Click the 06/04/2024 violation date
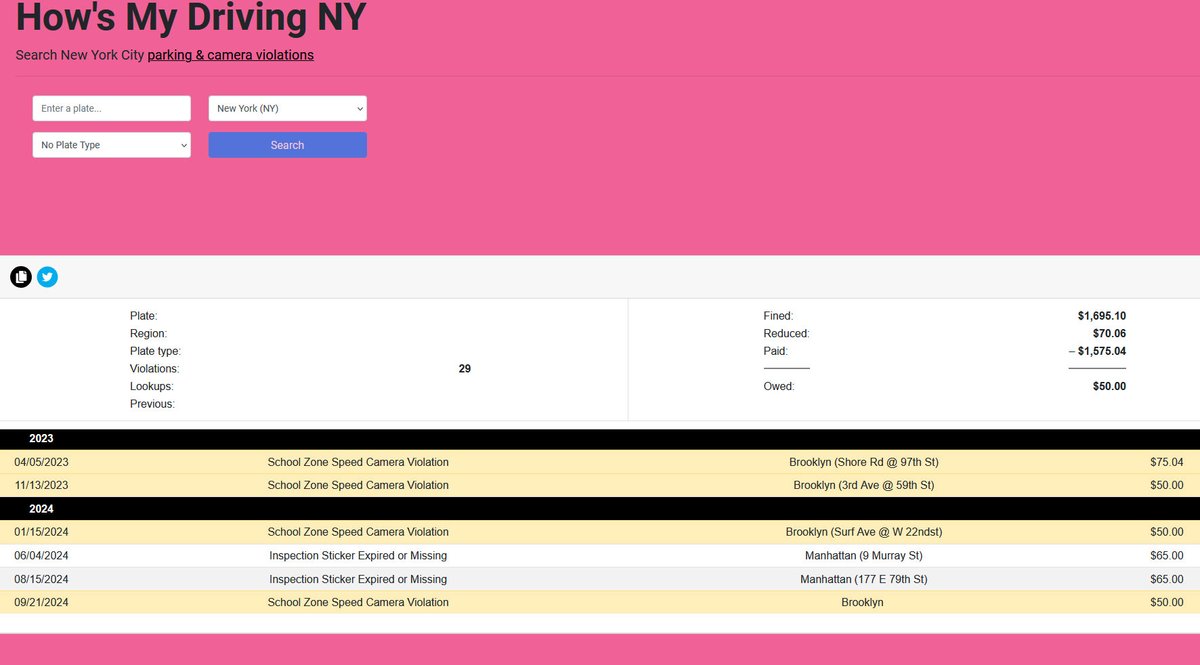This screenshot has height=665, width=1200. 41,555
